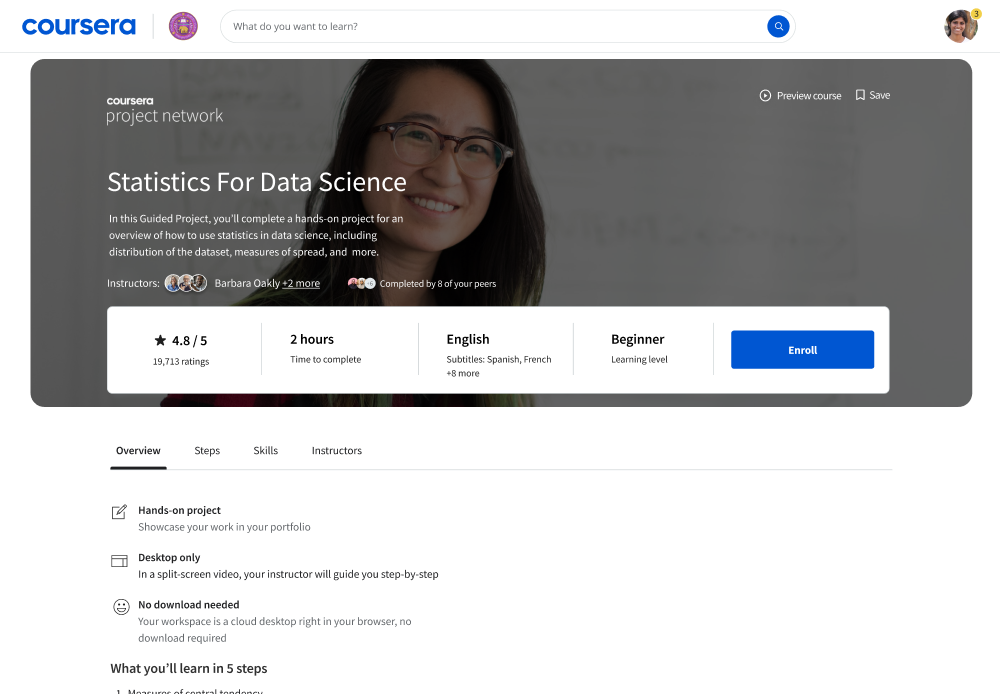Click the 4.8 / 5 rating value
This screenshot has height=694, width=1000.
[189, 341]
